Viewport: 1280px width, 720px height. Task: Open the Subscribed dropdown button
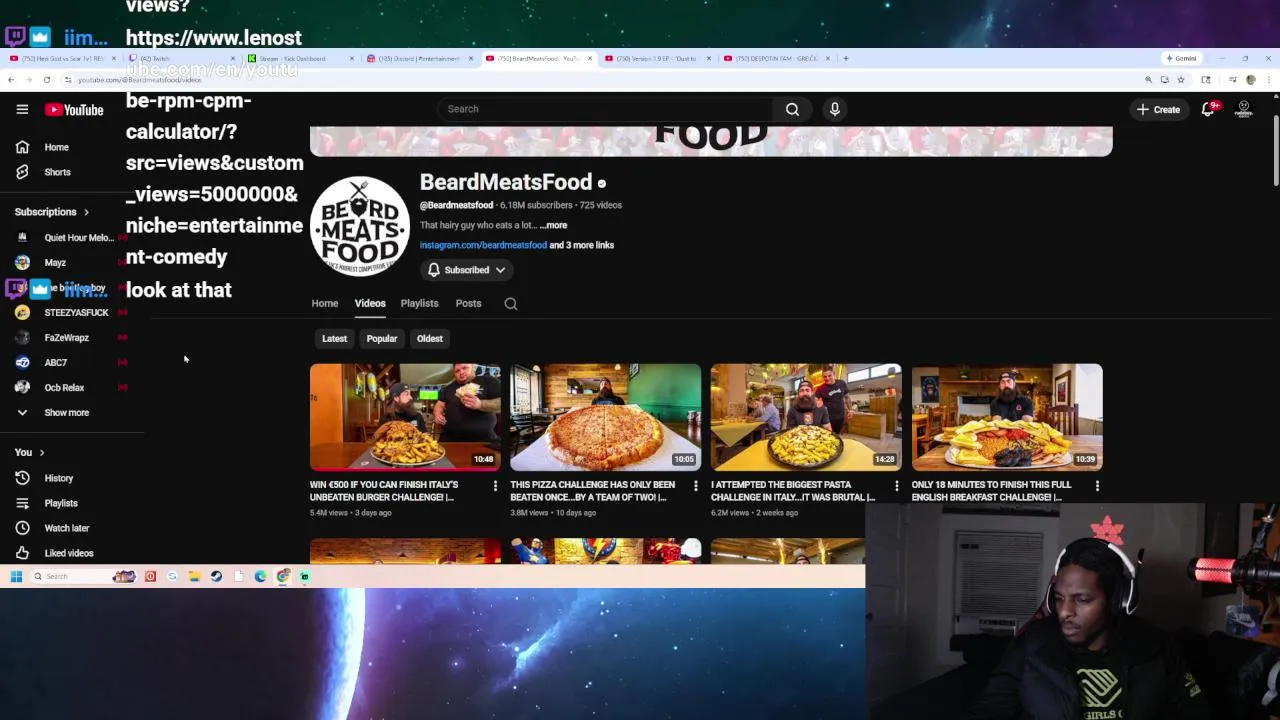pos(467,270)
